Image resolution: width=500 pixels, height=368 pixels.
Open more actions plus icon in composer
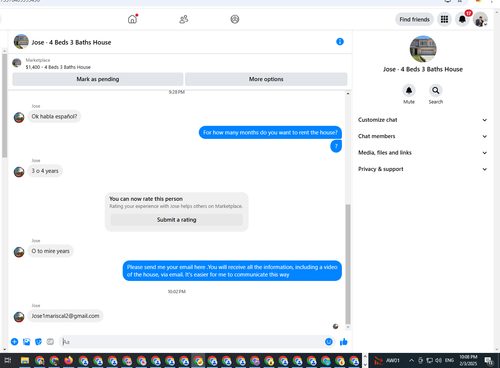[x=15, y=341]
